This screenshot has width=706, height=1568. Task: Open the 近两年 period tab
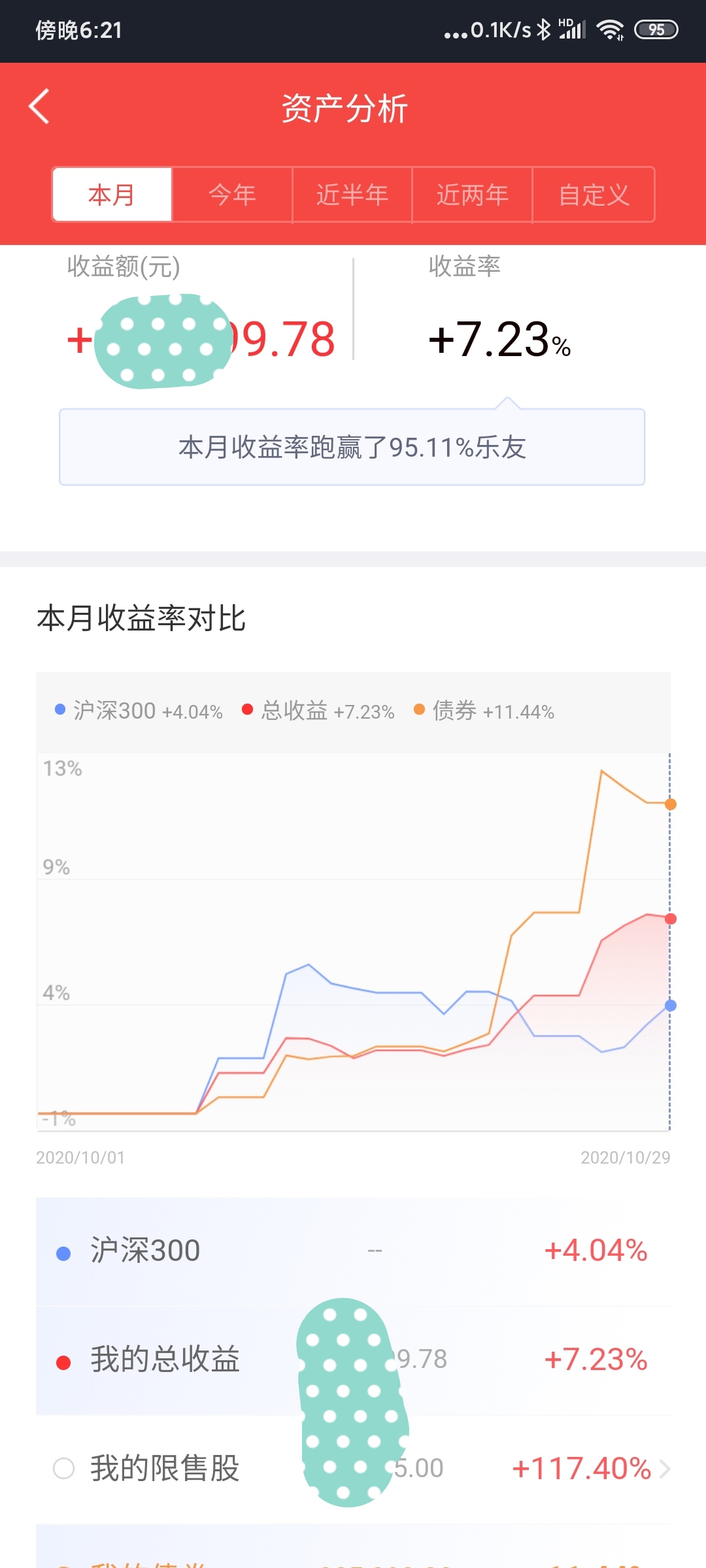coord(473,195)
